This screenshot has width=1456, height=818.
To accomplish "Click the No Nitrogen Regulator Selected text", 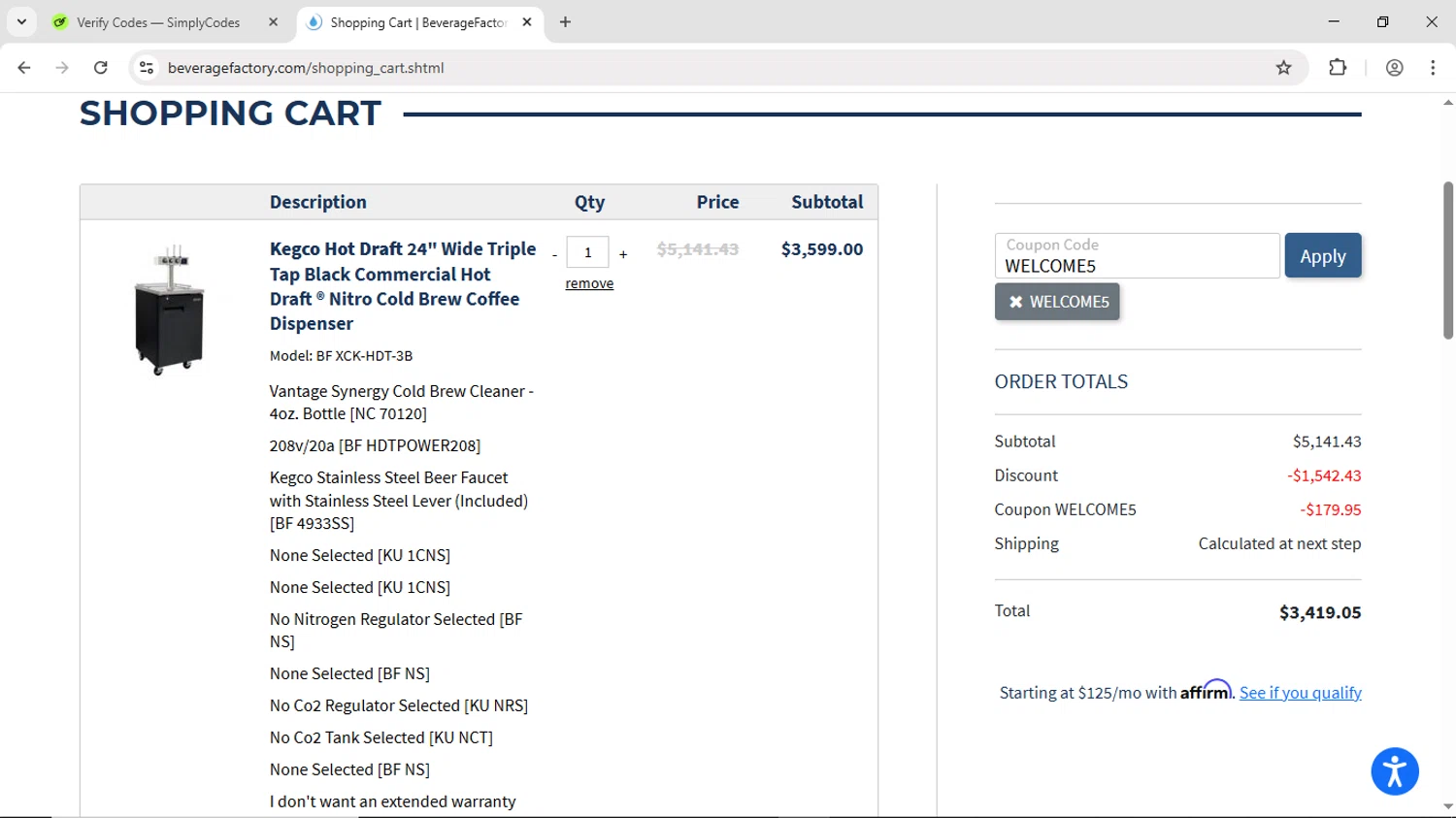I will [x=396, y=630].
